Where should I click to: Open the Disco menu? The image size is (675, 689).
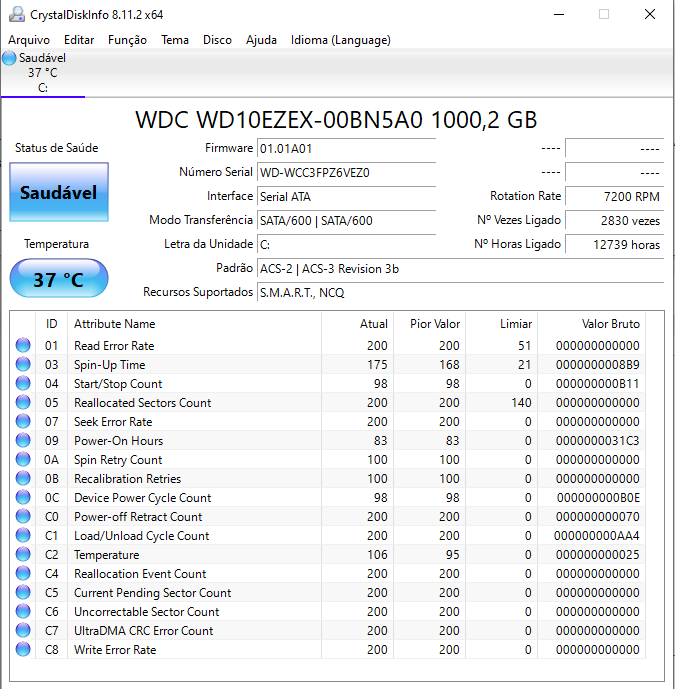(x=217, y=40)
